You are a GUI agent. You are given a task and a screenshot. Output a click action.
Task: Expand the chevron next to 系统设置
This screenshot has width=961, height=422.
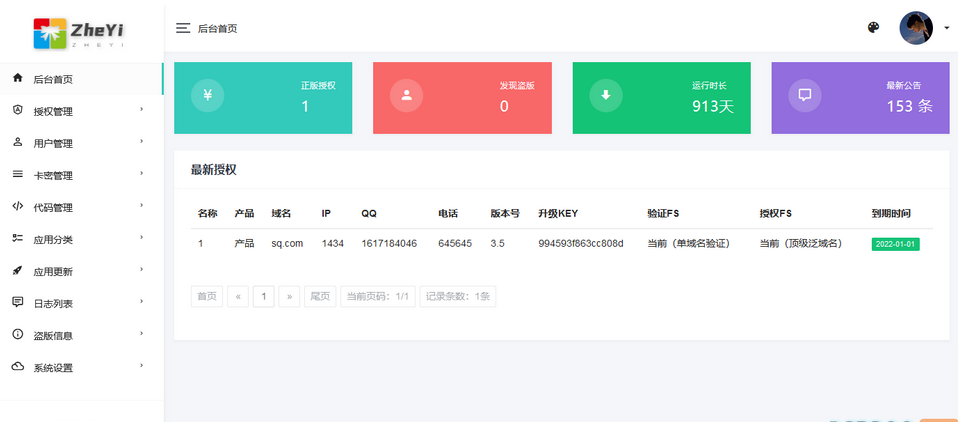pyautogui.click(x=142, y=366)
